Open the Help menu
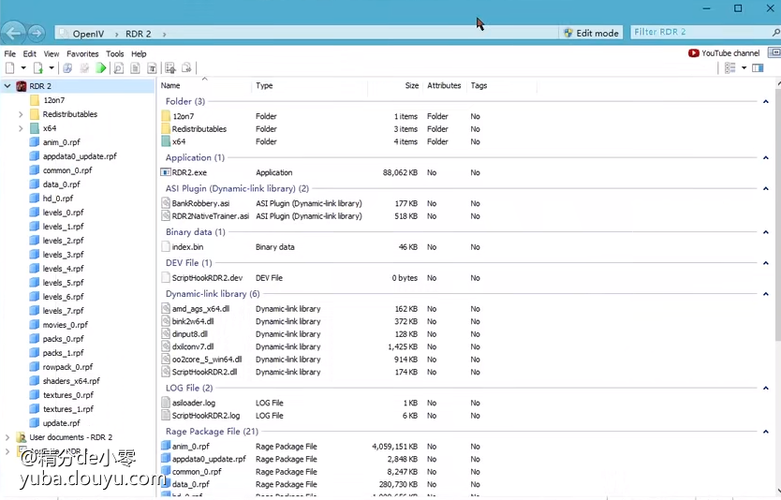The height and width of the screenshot is (500, 781). coord(139,54)
